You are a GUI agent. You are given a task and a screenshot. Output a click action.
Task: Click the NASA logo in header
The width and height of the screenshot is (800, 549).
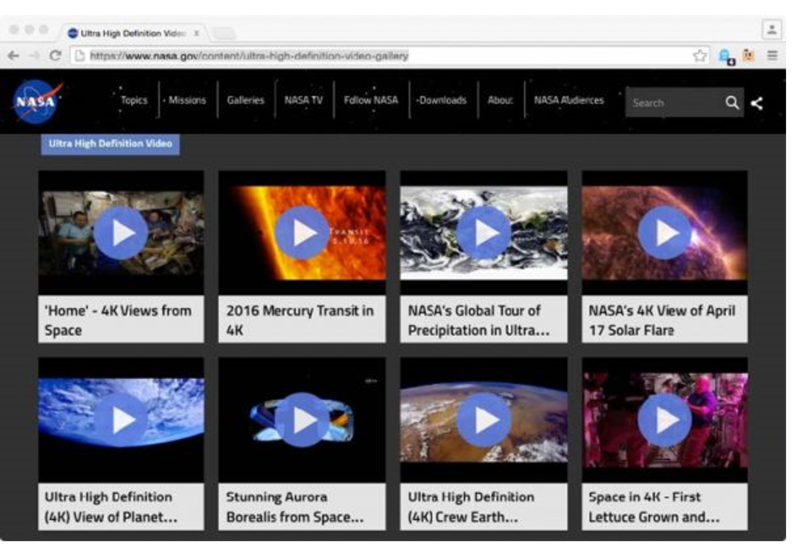tap(37, 101)
